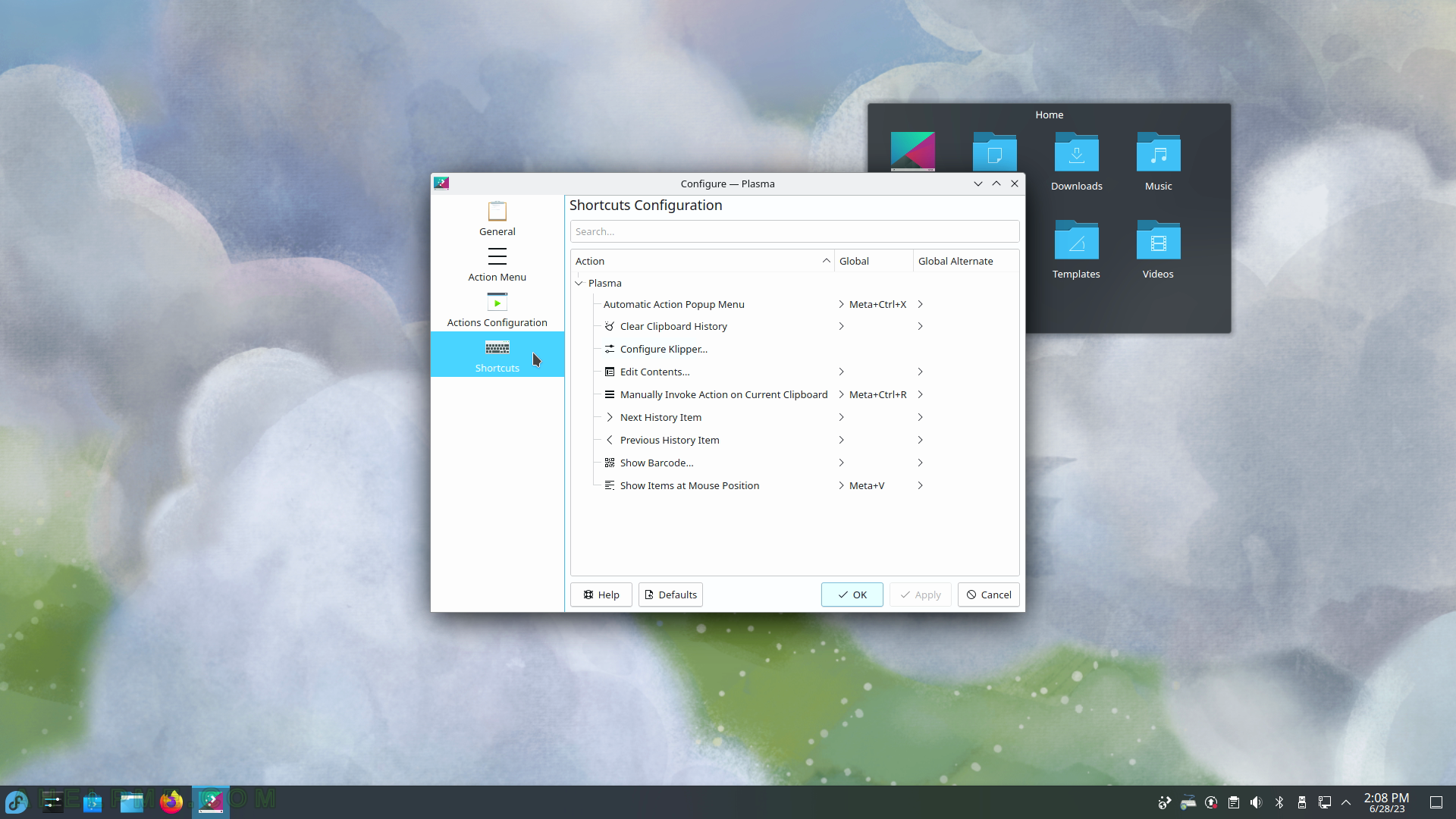Image resolution: width=1456 pixels, height=819 pixels.
Task: Expand Global Alternate for Next History Item
Action: (920, 417)
